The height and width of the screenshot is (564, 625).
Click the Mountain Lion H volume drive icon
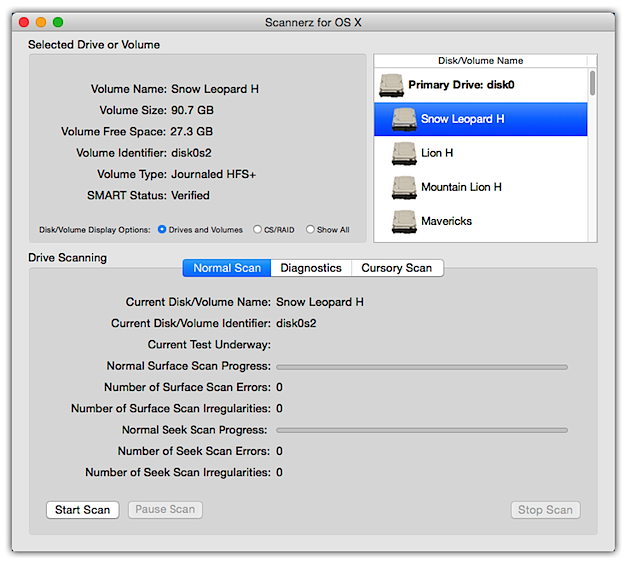tap(404, 188)
